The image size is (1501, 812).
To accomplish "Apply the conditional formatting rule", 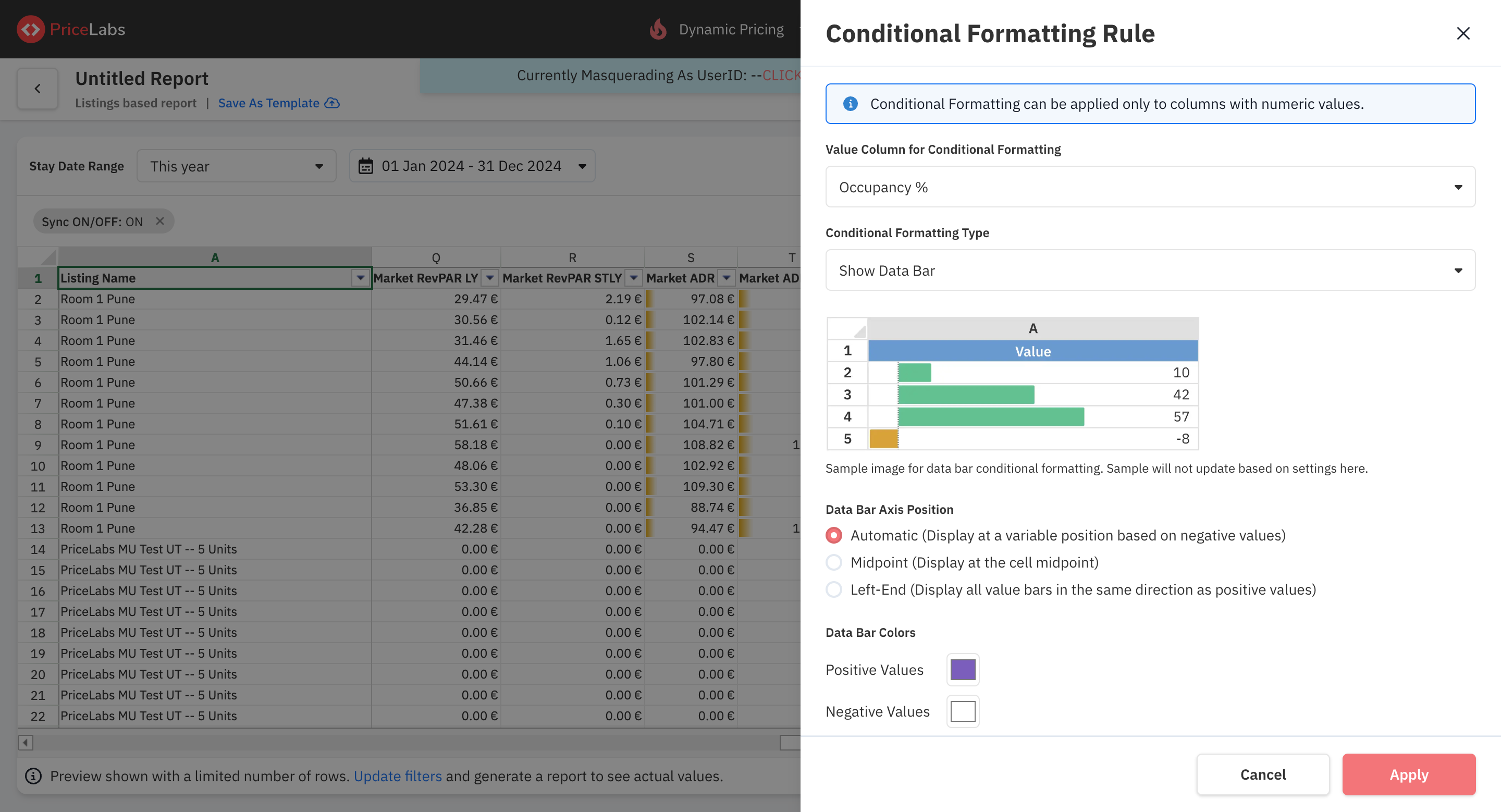I will 1408,774.
